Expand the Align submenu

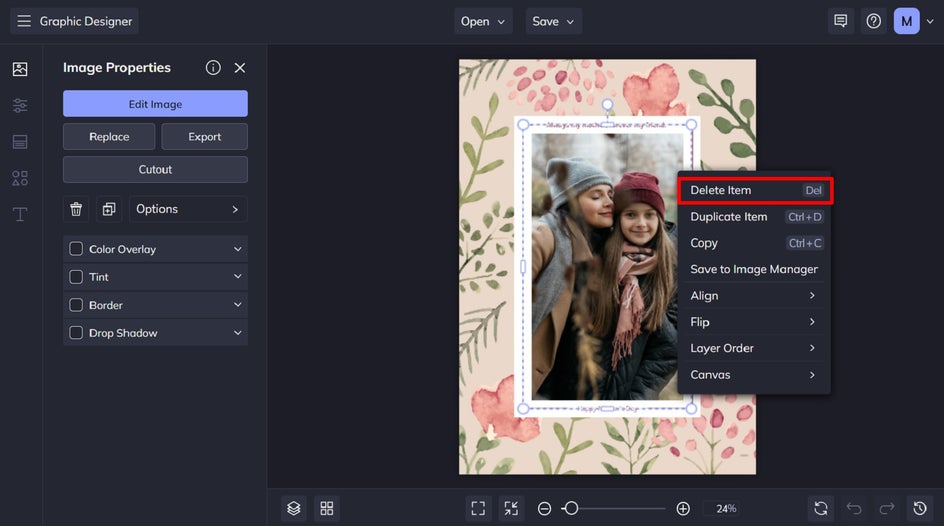[754, 295]
